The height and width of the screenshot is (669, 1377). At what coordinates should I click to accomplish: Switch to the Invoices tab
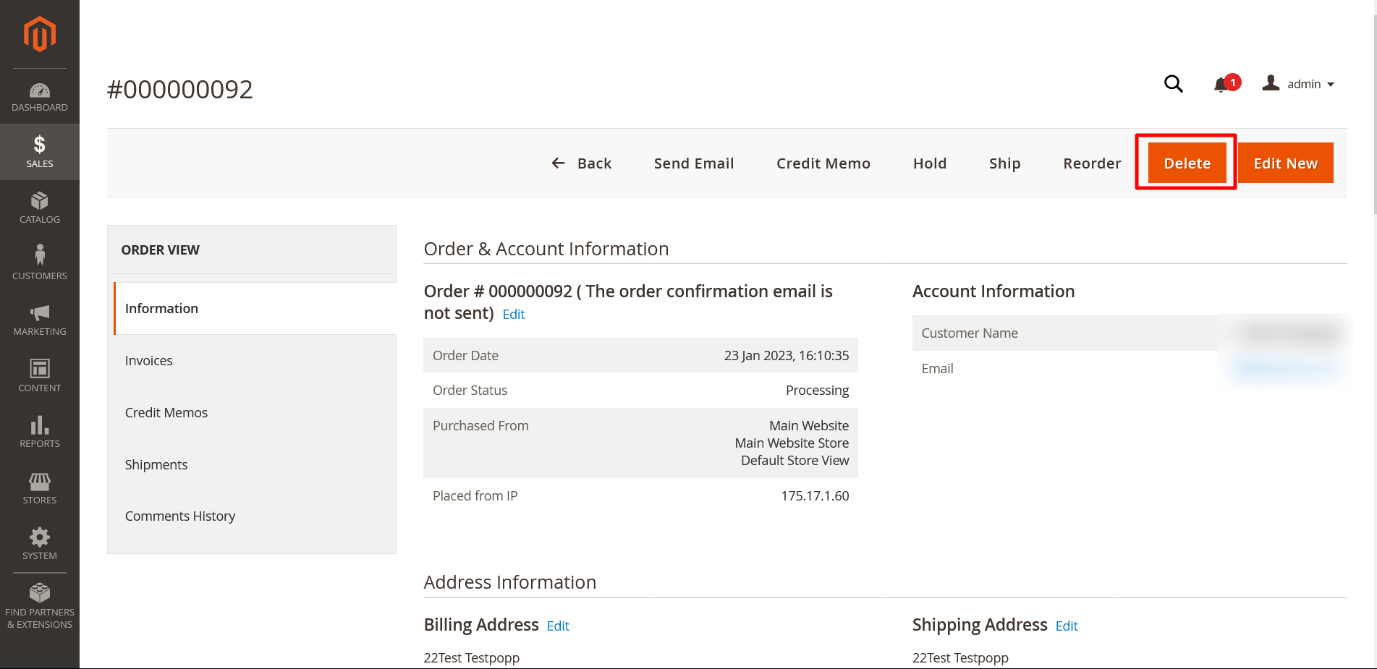pos(148,360)
